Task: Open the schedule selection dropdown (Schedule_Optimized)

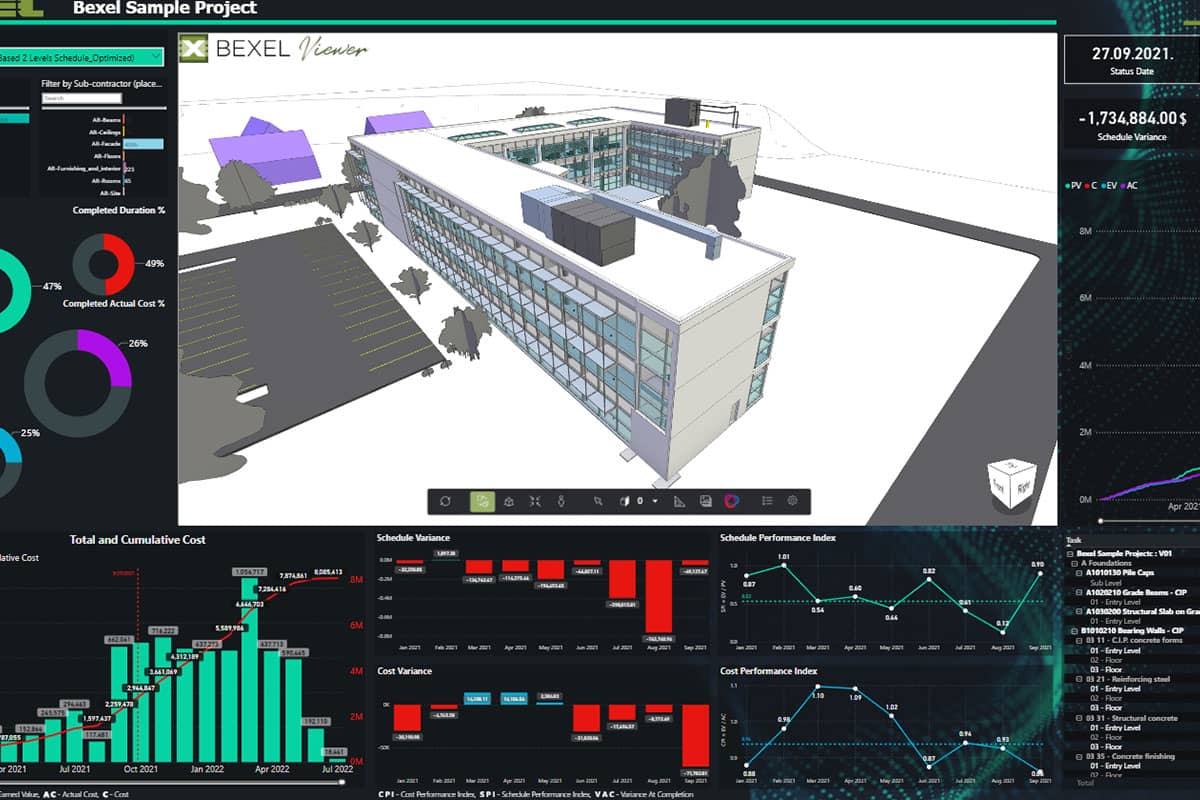Action: tap(80, 58)
